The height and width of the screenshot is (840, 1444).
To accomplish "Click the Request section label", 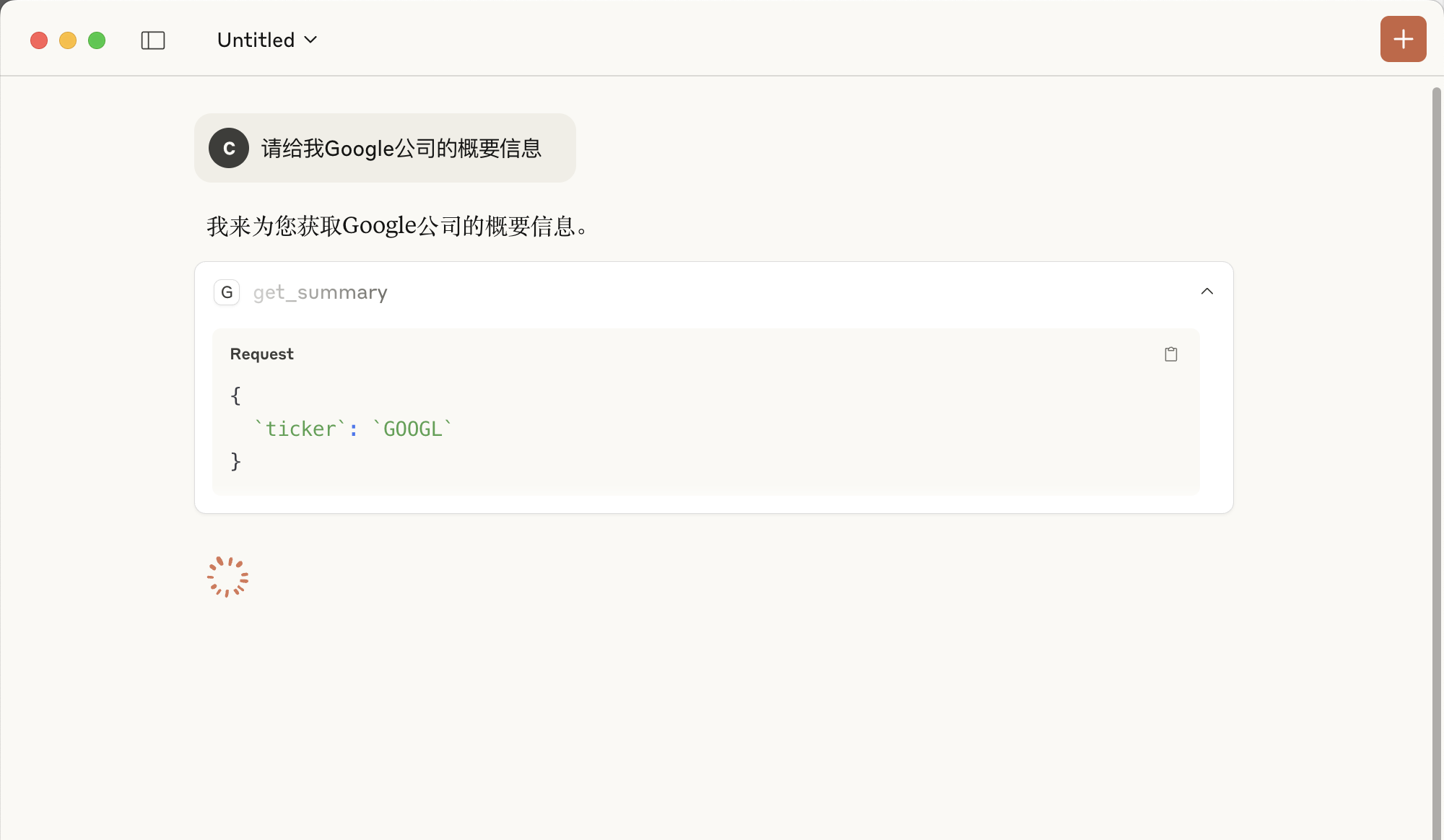I will pyautogui.click(x=261, y=354).
